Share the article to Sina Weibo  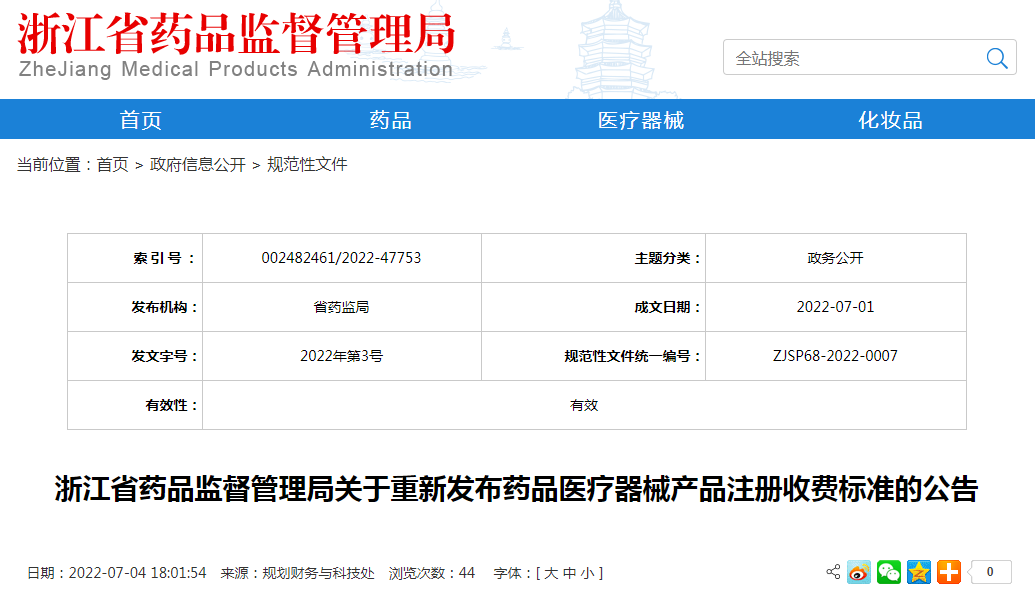pos(858,572)
